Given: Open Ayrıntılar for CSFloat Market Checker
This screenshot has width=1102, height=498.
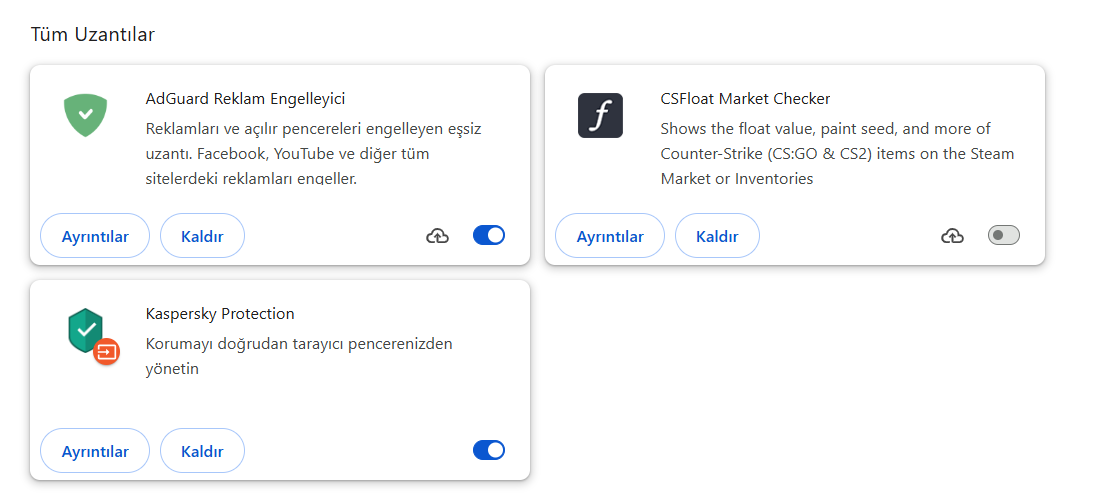Looking at the screenshot, I should (610, 236).
